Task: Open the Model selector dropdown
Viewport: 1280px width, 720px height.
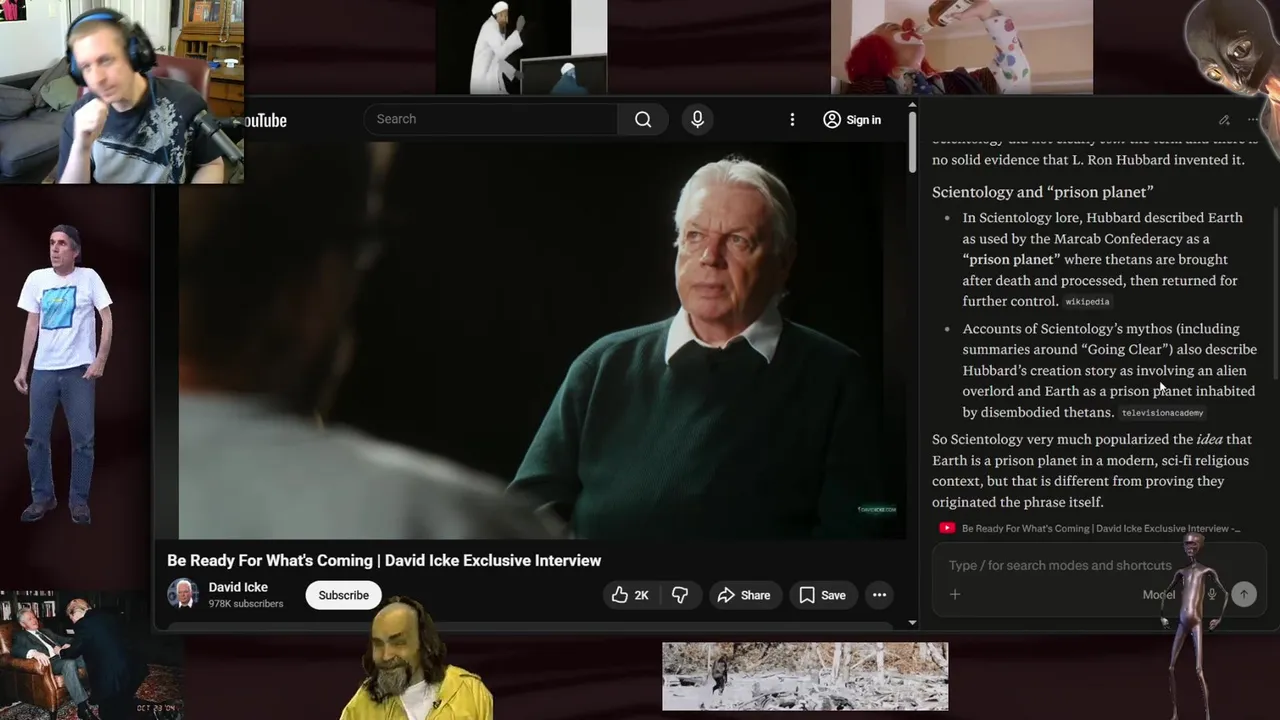Action: point(1159,594)
